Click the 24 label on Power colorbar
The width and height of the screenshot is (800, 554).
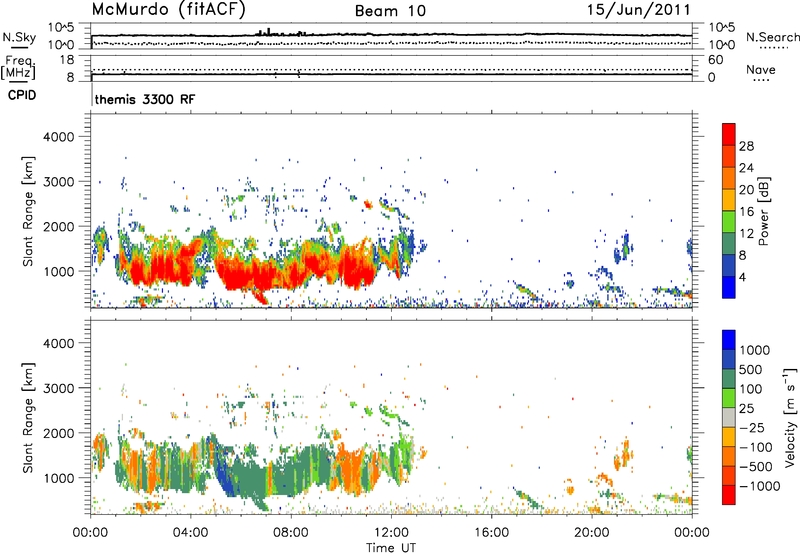coord(746,168)
